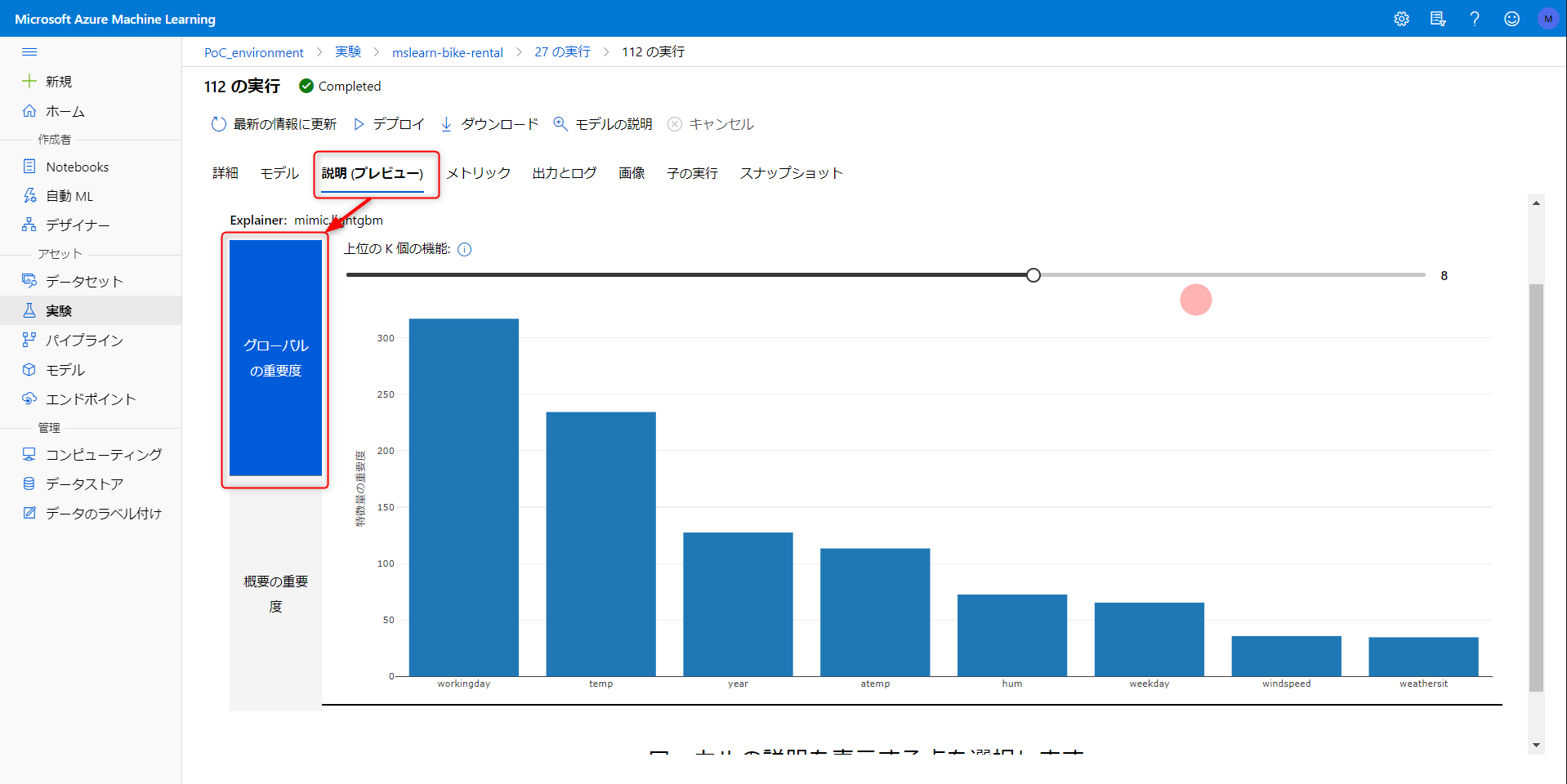Open the 子の実行 tab
The height and width of the screenshot is (784, 1567).
(693, 173)
